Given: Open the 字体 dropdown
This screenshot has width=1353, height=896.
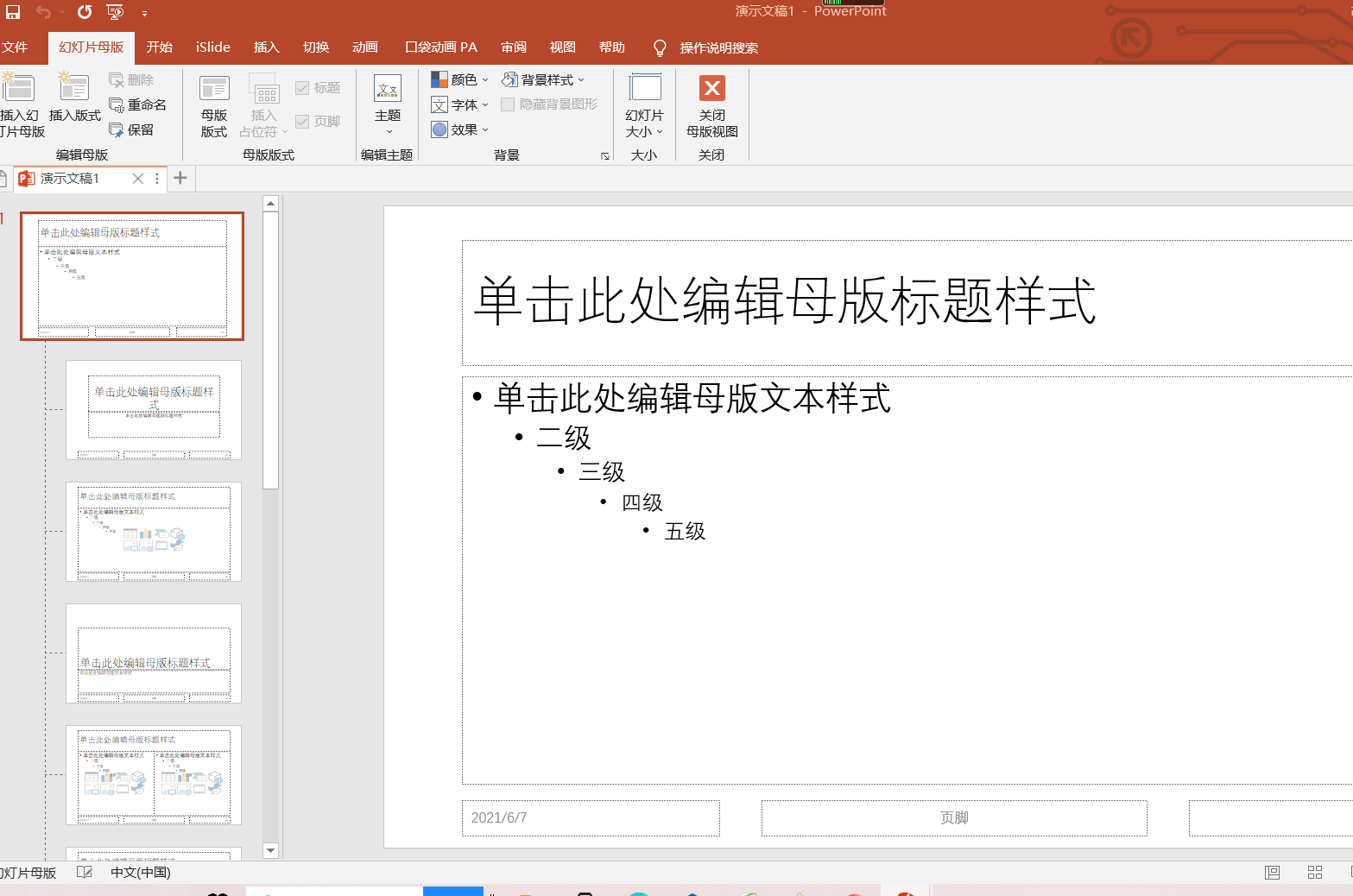Looking at the screenshot, I should pos(460,104).
